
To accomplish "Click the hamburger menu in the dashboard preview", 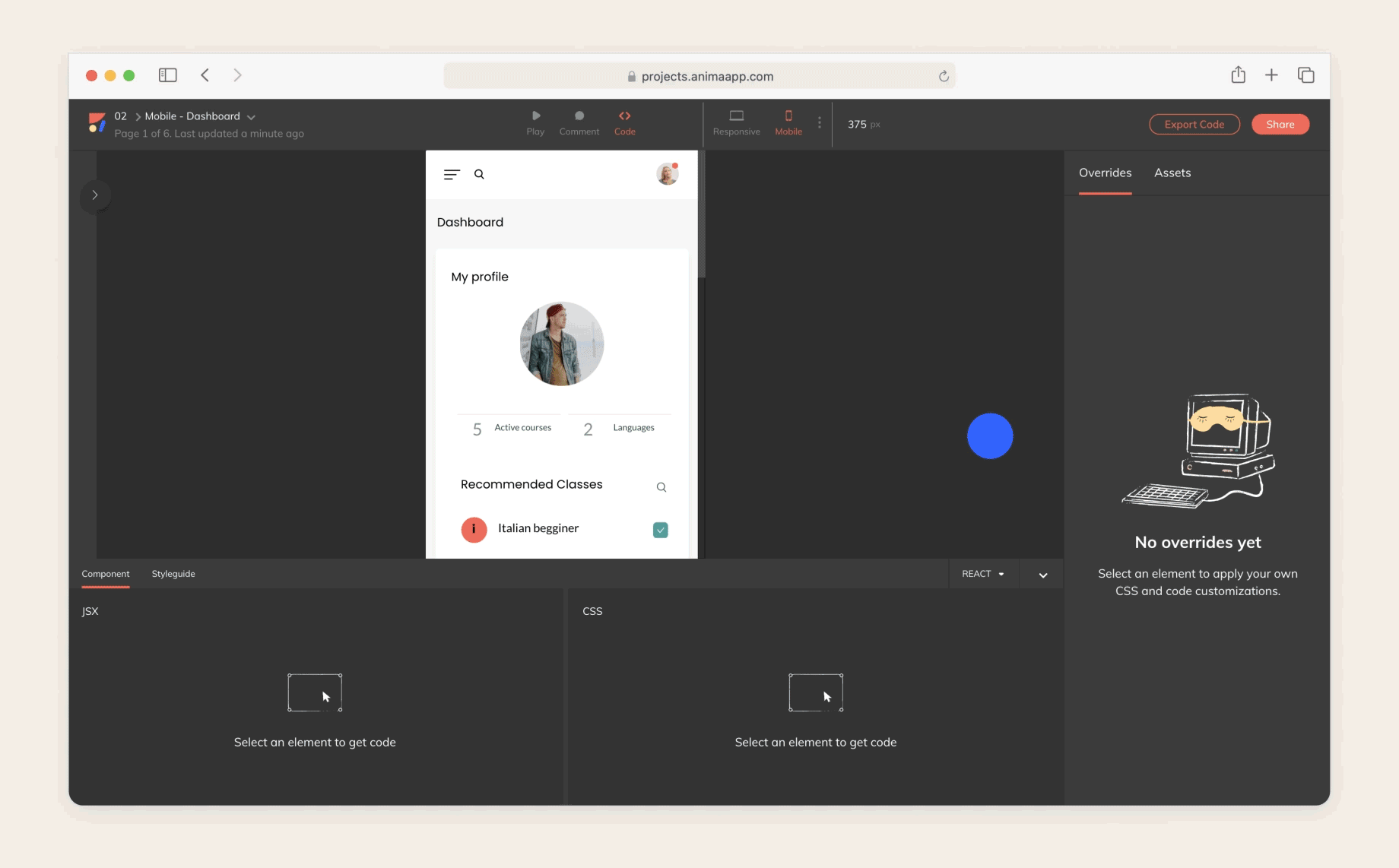I will pyautogui.click(x=452, y=175).
